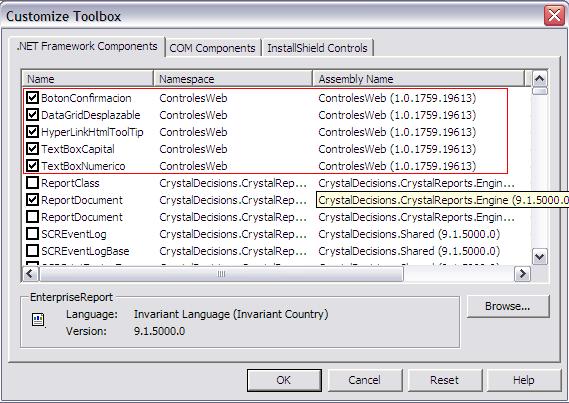Click the Browse... button
Viewport: 569px width, 403px height.
pyautogui.click(x=508, y=307)
